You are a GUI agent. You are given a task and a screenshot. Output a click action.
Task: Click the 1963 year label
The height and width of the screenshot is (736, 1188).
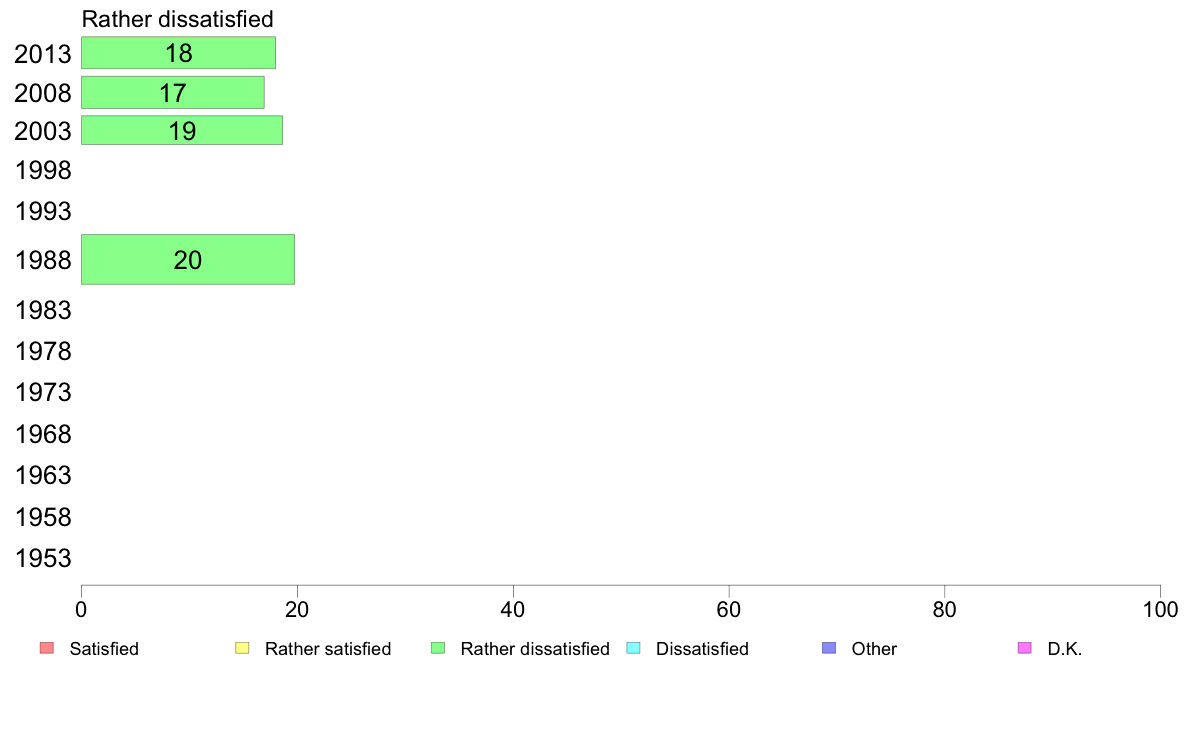point(43,475)
